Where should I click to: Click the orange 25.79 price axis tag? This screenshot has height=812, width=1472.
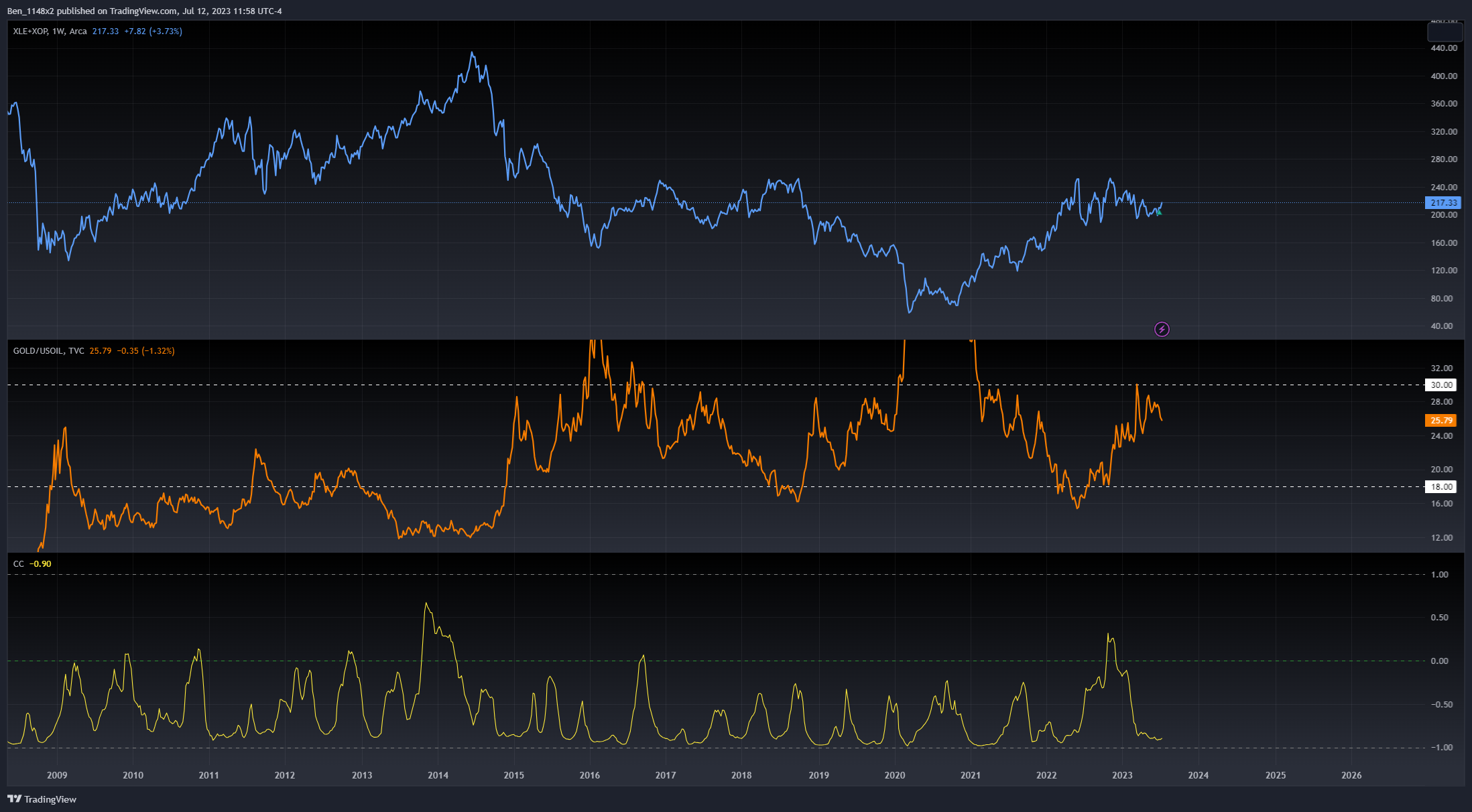[x=1441, y=421]
